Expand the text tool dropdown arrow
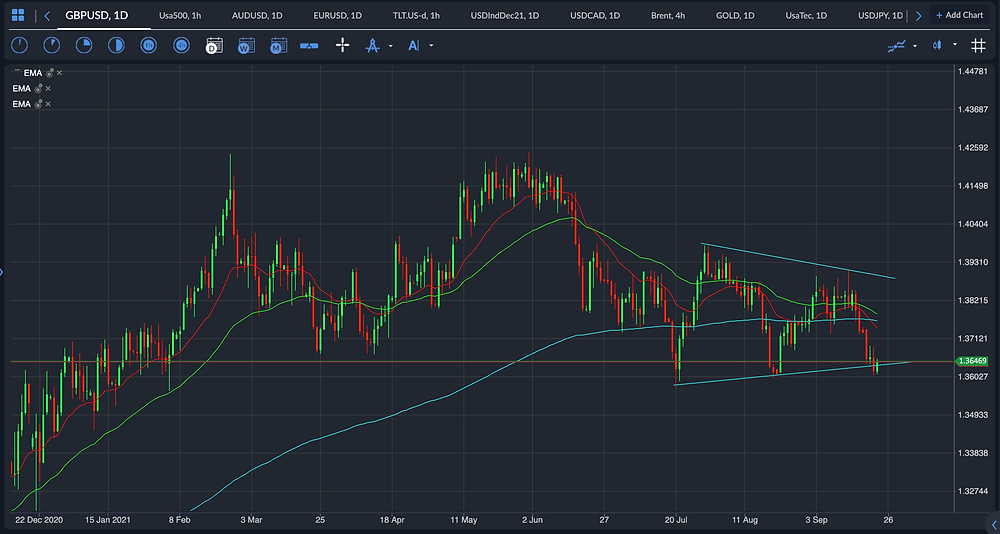Viewport: 1000px width, 534px height. 432,45
